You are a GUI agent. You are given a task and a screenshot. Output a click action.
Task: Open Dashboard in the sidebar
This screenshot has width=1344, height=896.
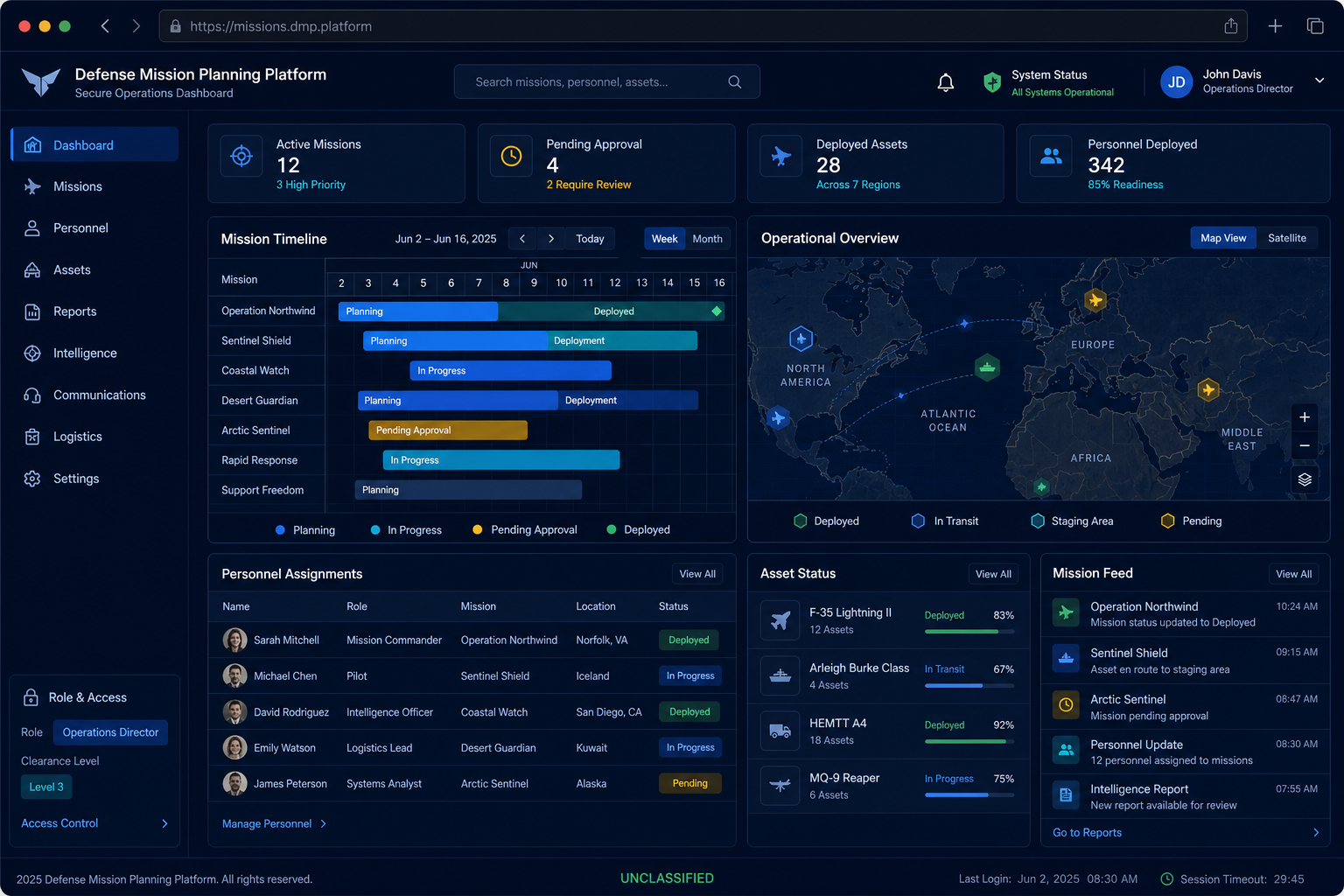94,145
